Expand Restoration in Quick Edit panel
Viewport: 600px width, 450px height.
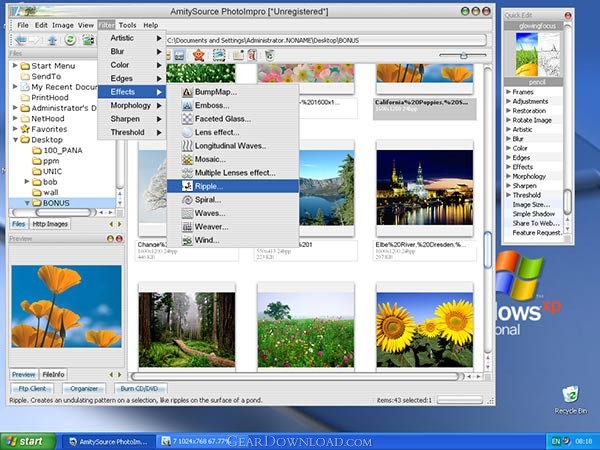[x=509, y=111]
